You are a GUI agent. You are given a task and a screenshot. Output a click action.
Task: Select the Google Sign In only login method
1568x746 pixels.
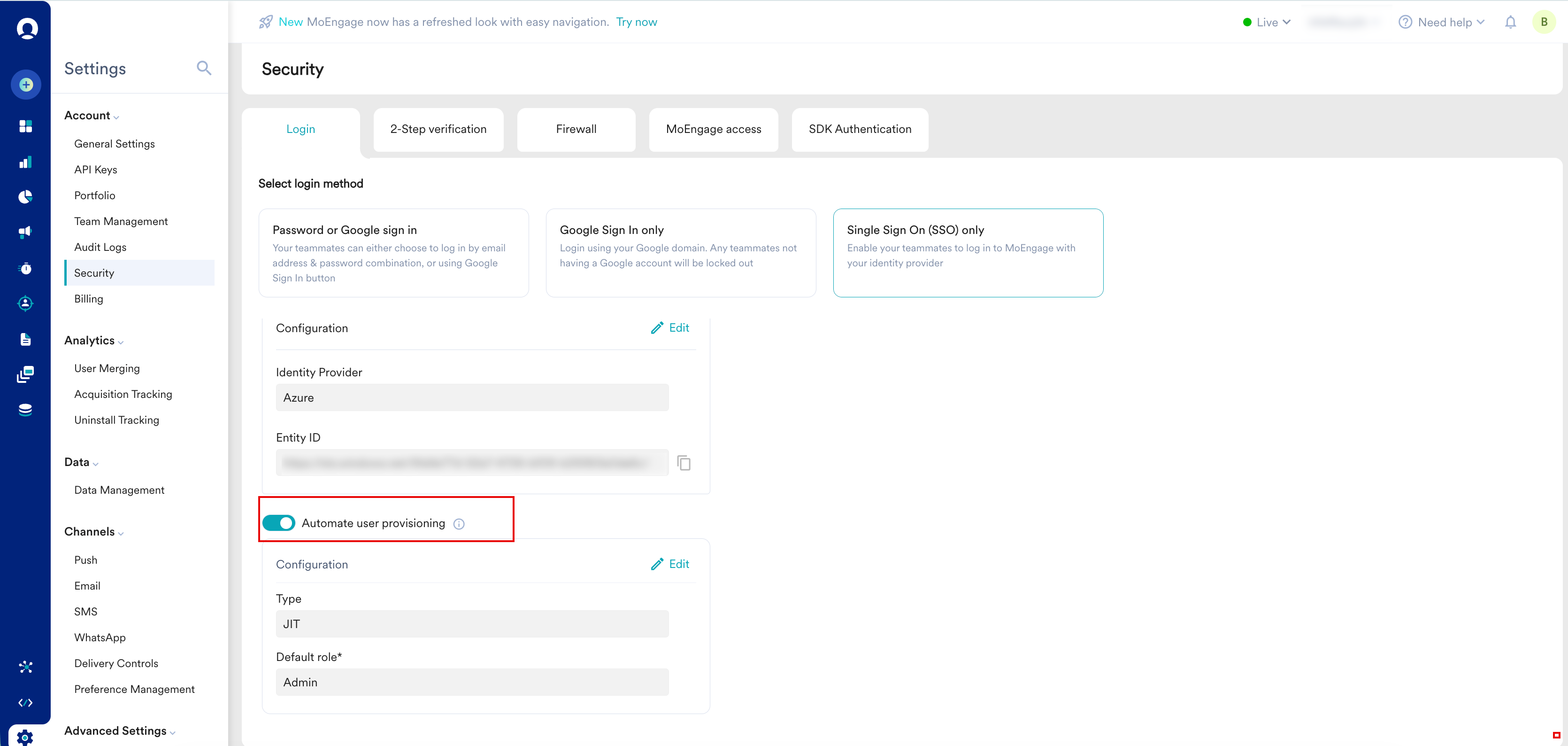tap(681, 253)
